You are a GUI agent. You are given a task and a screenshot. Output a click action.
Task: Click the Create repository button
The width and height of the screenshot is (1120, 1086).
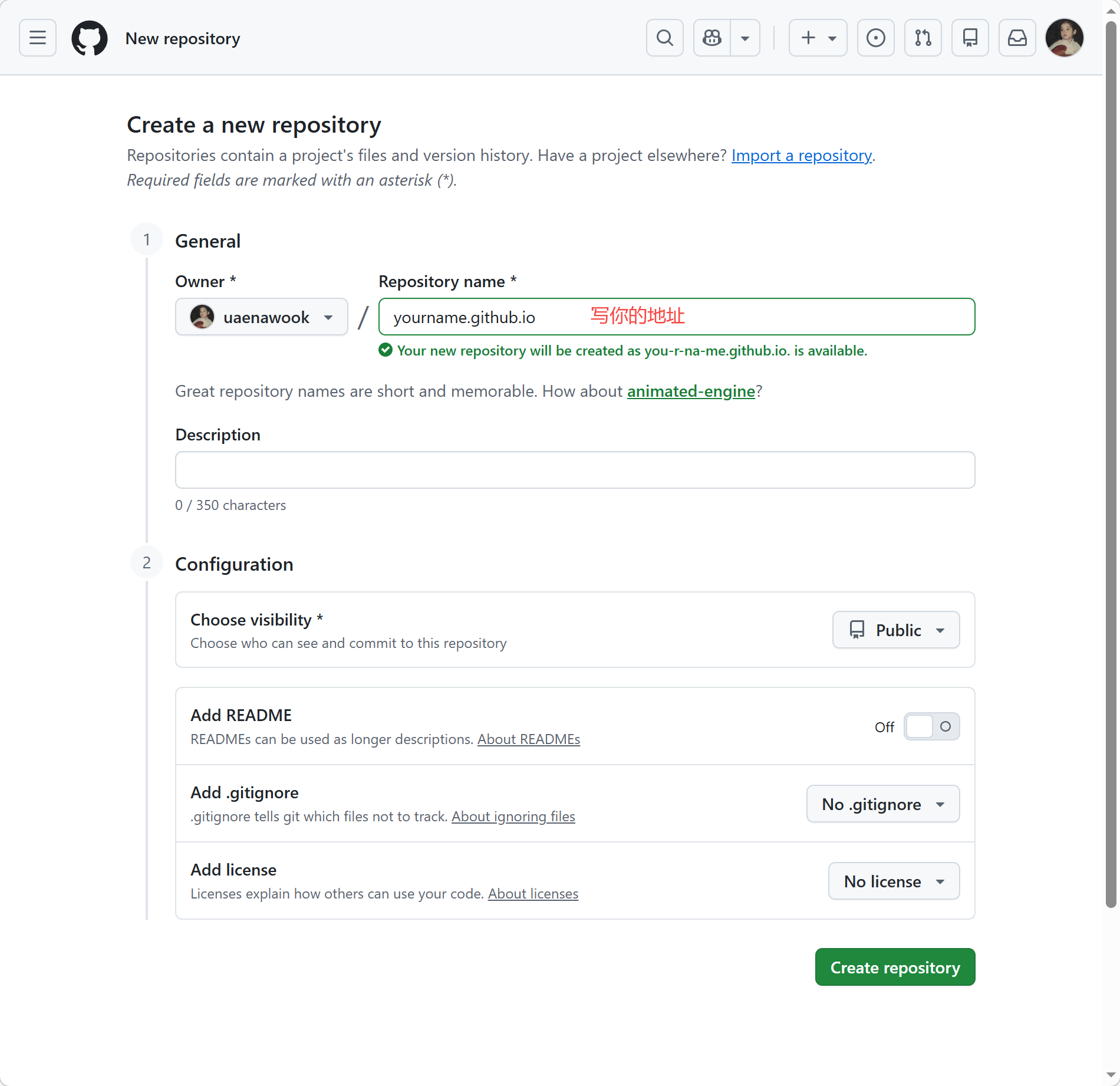[x=895, y=967]
